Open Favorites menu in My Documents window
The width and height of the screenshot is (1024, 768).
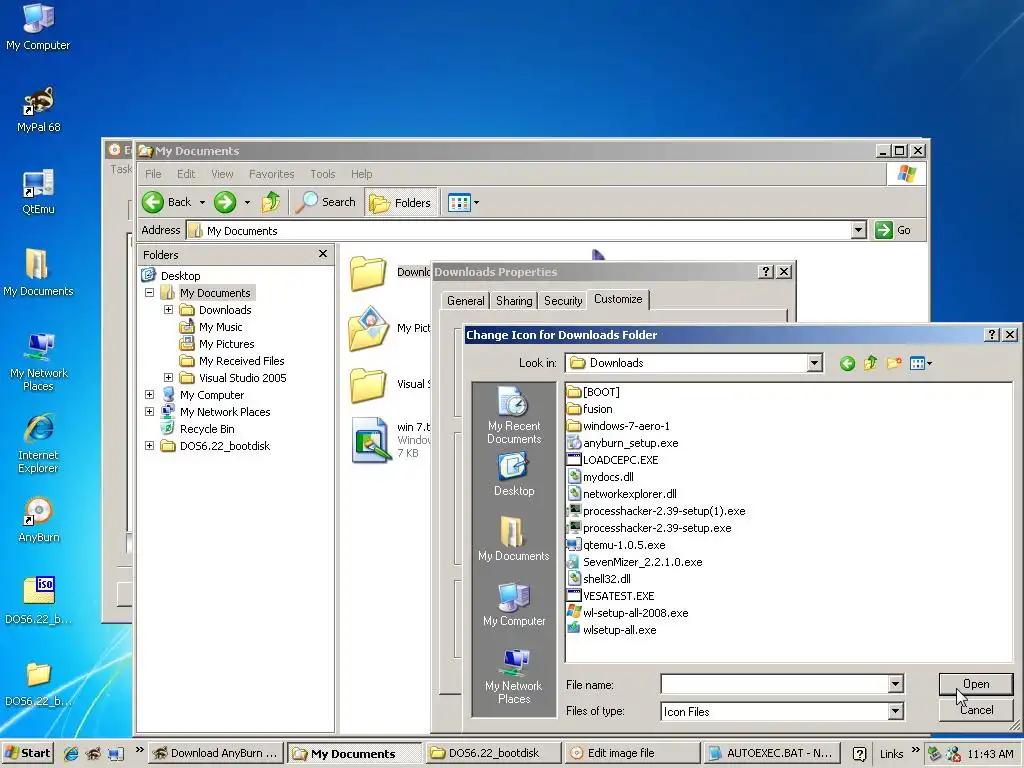(x=272, y=174)
